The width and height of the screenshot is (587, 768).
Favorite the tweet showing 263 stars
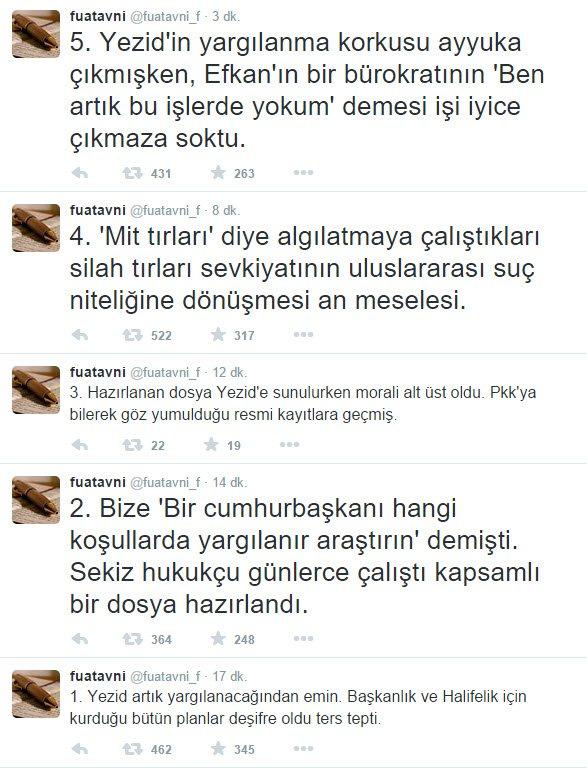tap(218, 172)
